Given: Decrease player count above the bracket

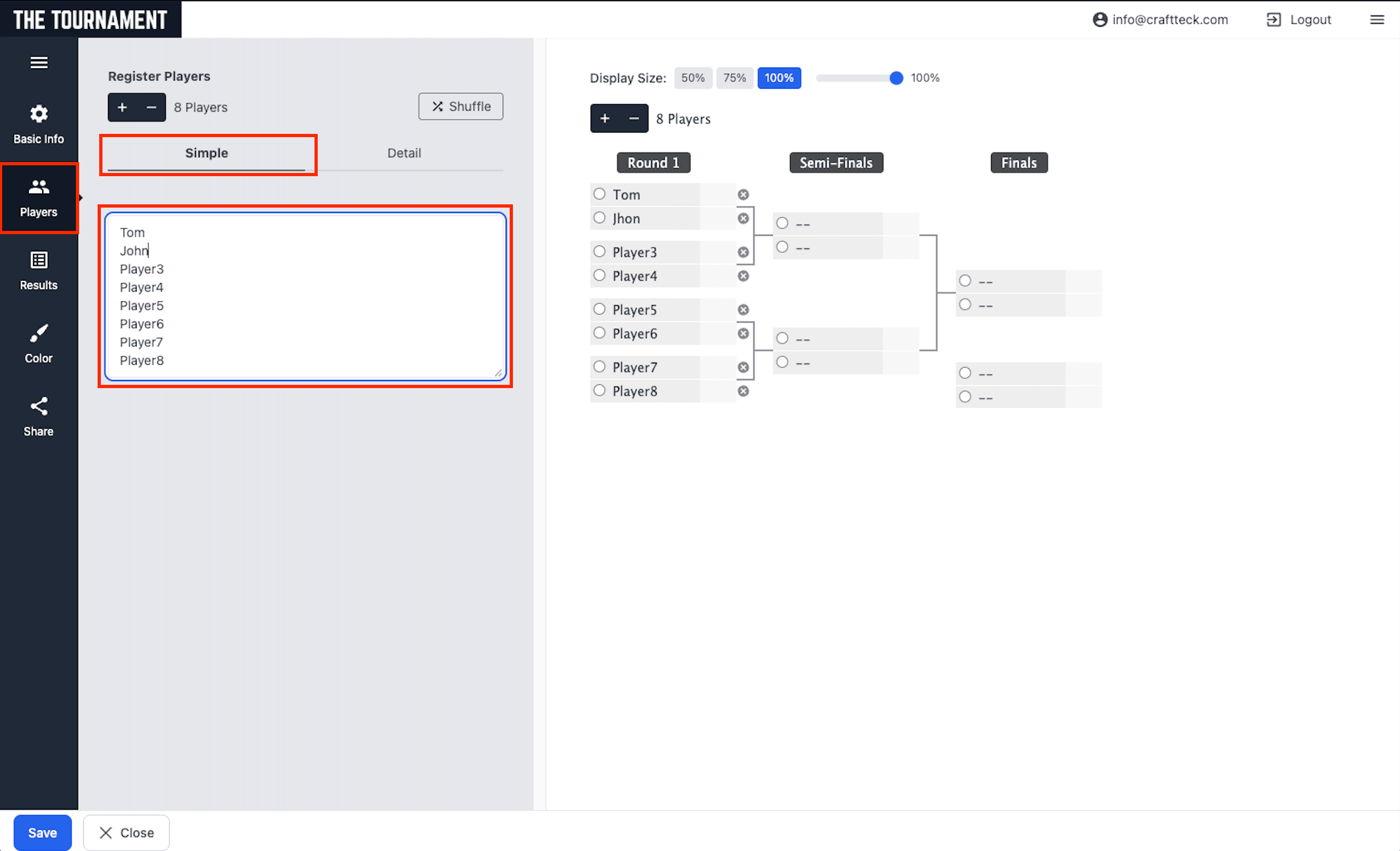Looking at the screenshot, I should [x=633, y=119].
